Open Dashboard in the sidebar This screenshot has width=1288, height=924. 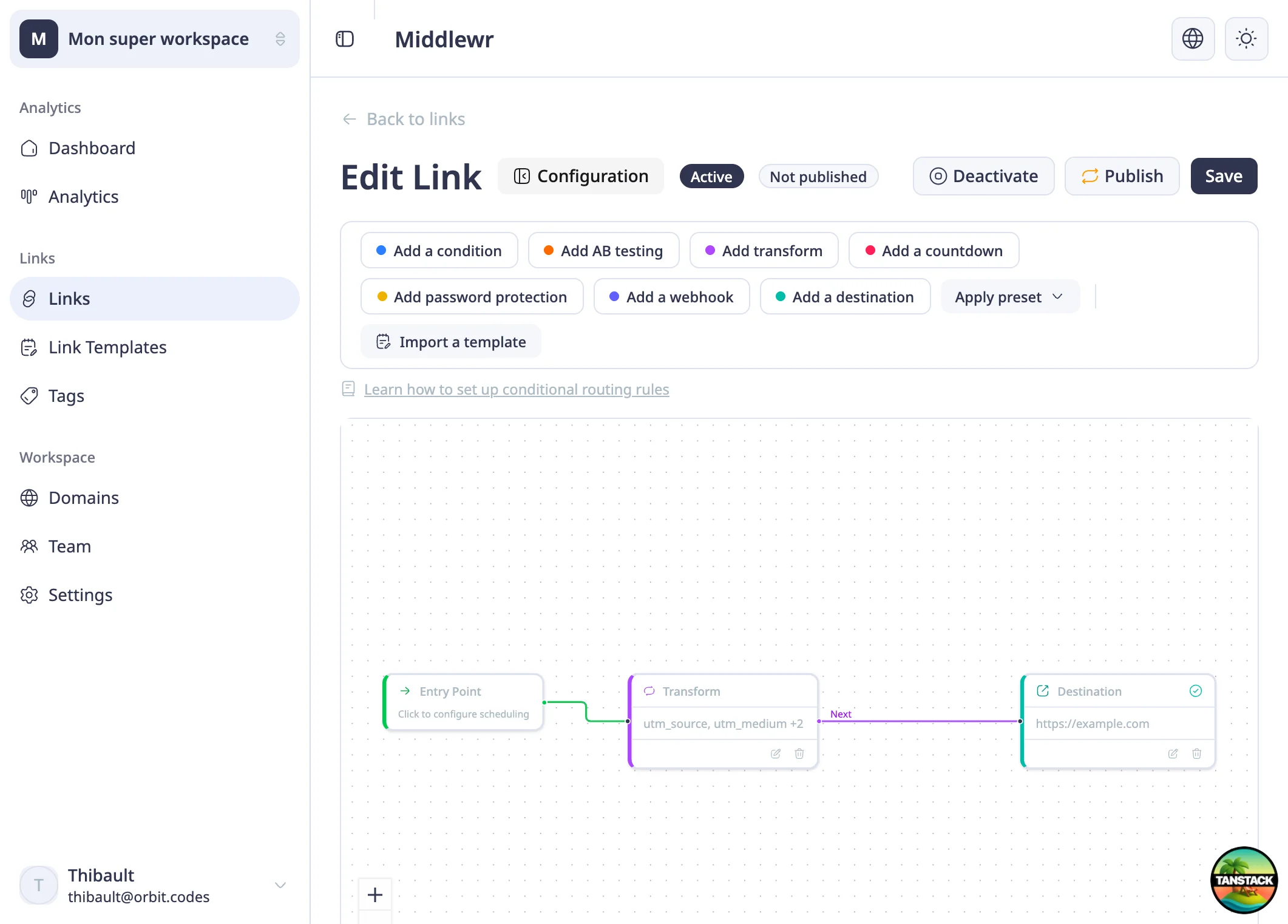(x=155, y=148)
